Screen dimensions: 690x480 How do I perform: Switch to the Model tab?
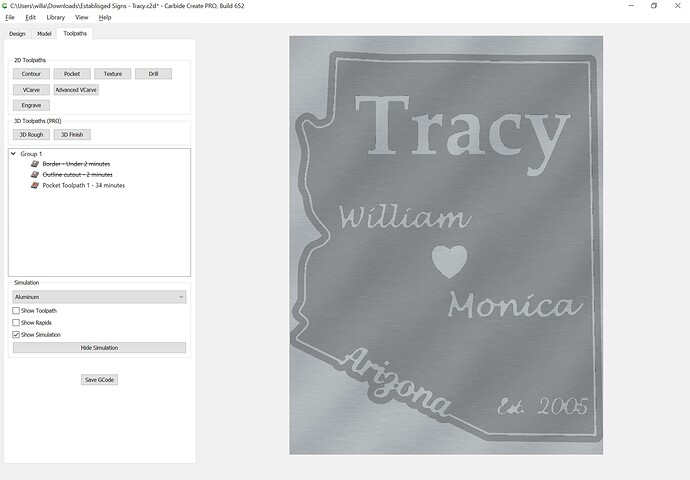pyautogui.click(x=44, y=34)
